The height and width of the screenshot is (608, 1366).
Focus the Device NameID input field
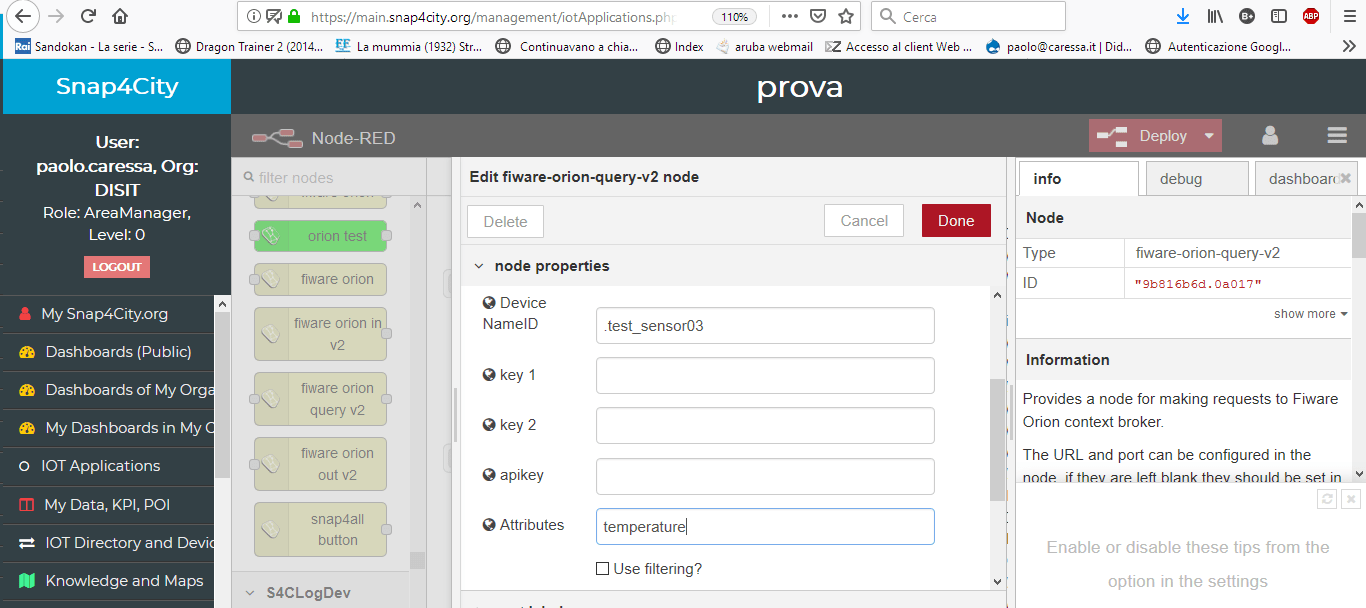click(765, 325)
